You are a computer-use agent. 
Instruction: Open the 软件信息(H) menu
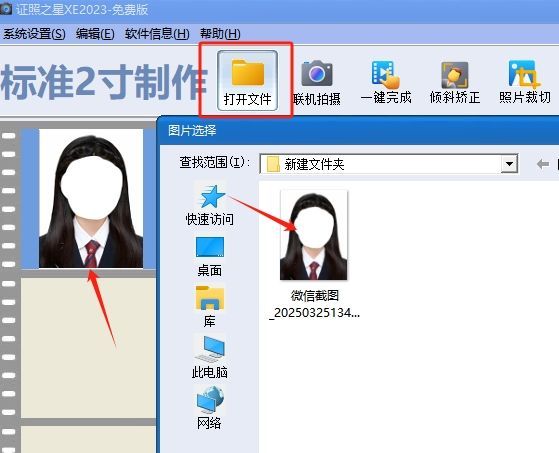tap(157, 34)
